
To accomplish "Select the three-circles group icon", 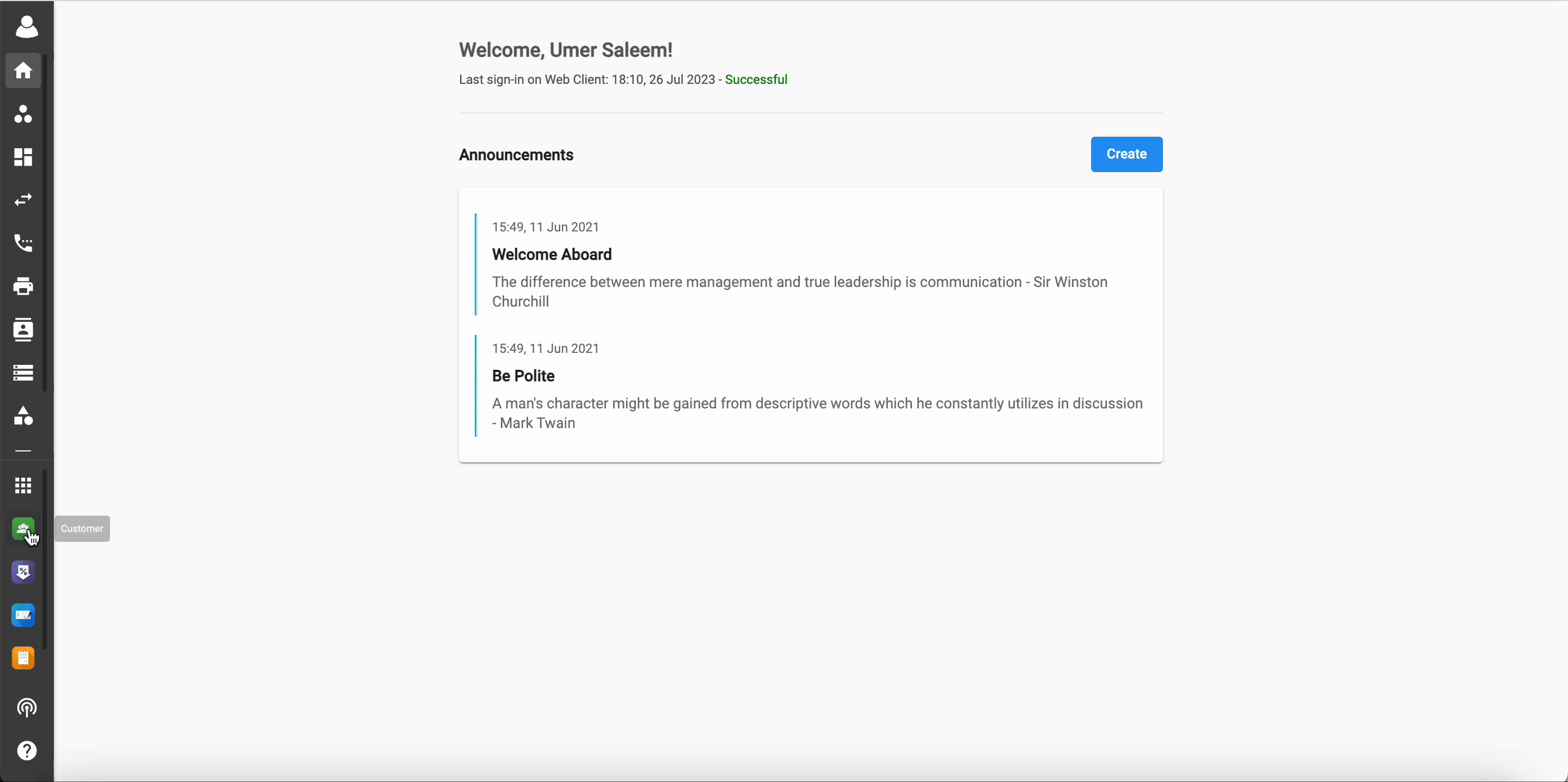I will (x=23, y=114).
